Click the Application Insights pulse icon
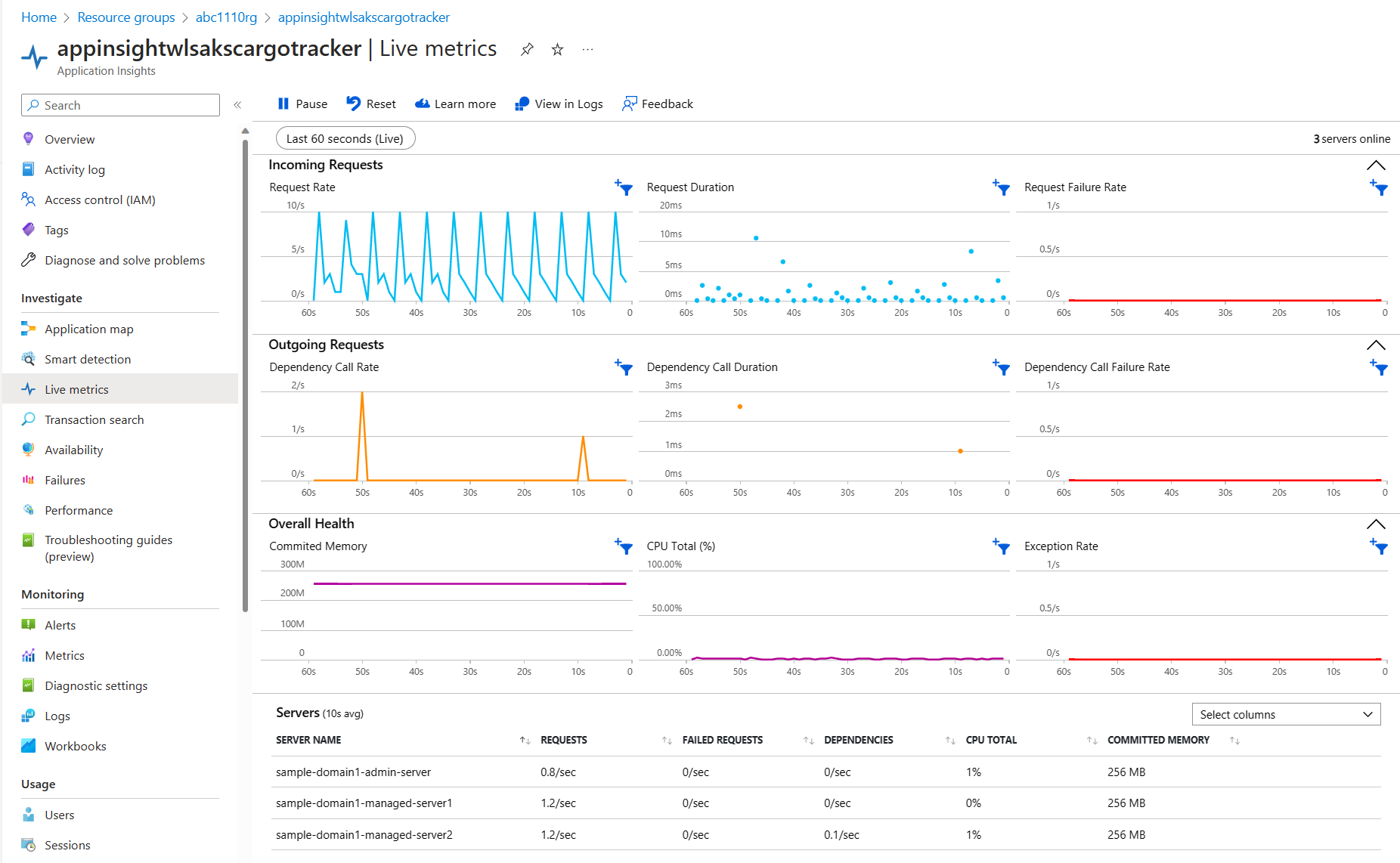Image resolution: width=1400 pixels, height=863 pixels. coord(34,57)
